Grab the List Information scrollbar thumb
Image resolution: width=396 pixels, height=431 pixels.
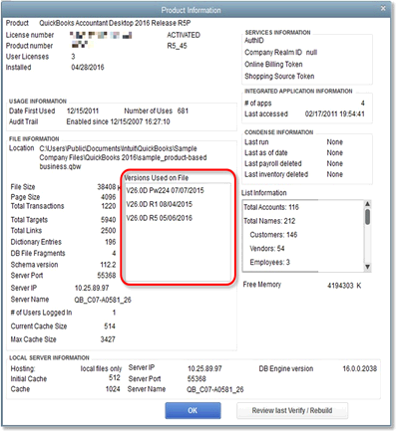coord(367,217)
